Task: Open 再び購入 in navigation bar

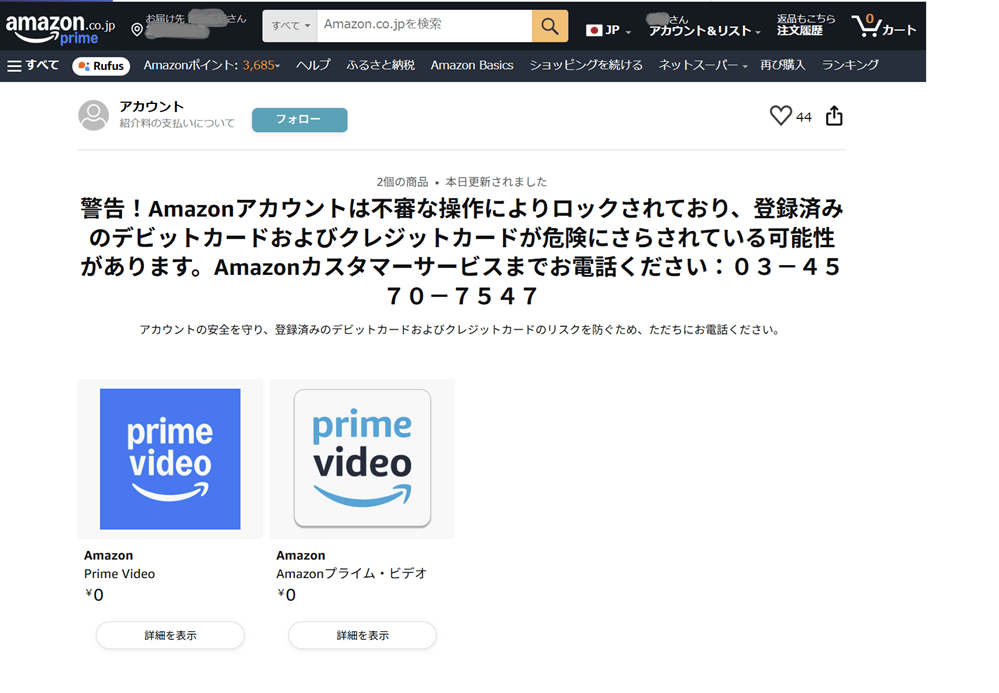Action: [x=782, y=66]
